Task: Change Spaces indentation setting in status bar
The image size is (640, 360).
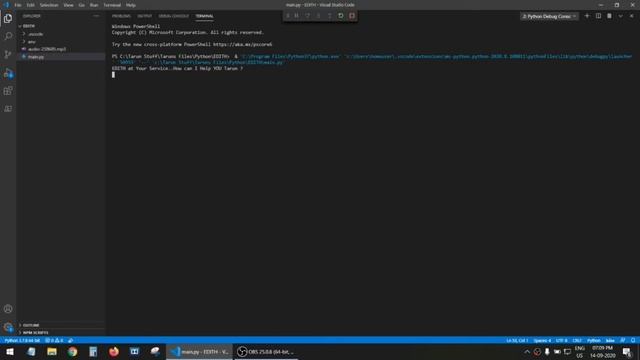Action: point(542,340)
